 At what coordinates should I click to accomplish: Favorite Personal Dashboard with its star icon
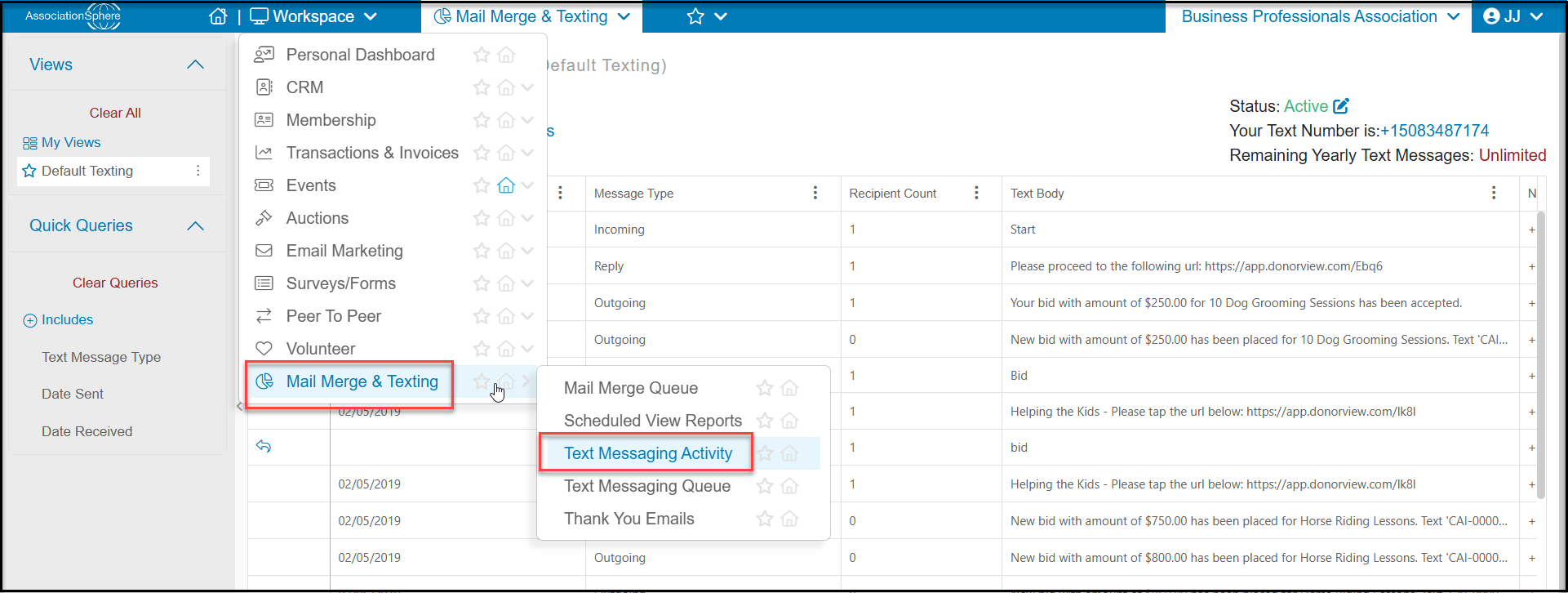point(482,55)
